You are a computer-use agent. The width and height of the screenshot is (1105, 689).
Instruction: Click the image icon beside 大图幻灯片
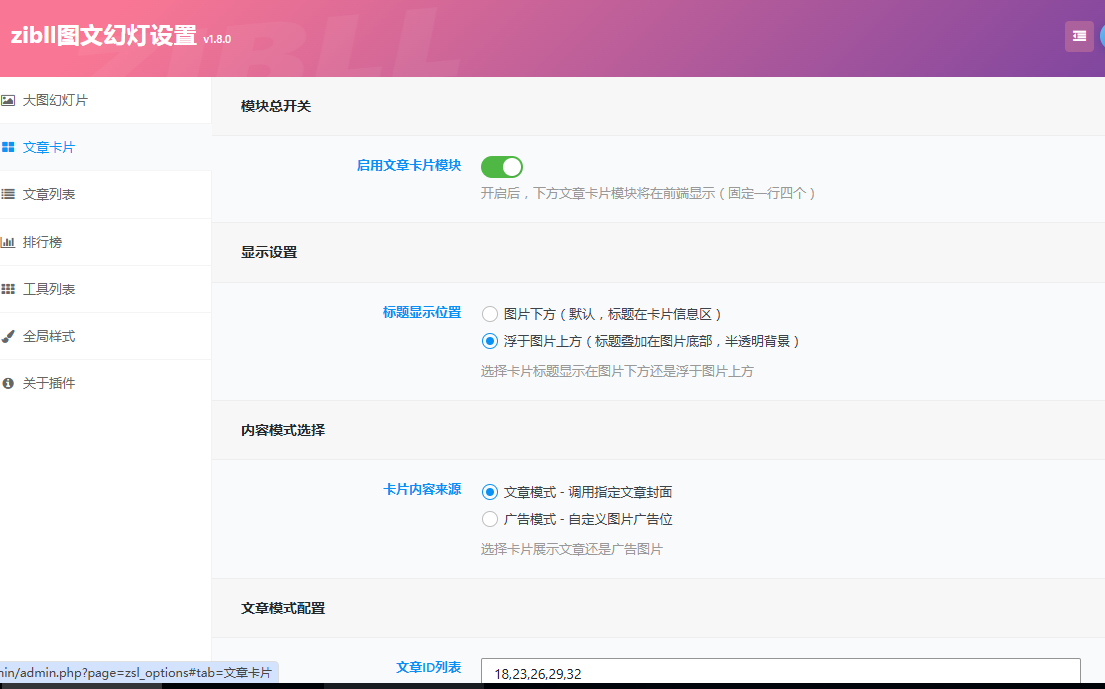(8, 101)
